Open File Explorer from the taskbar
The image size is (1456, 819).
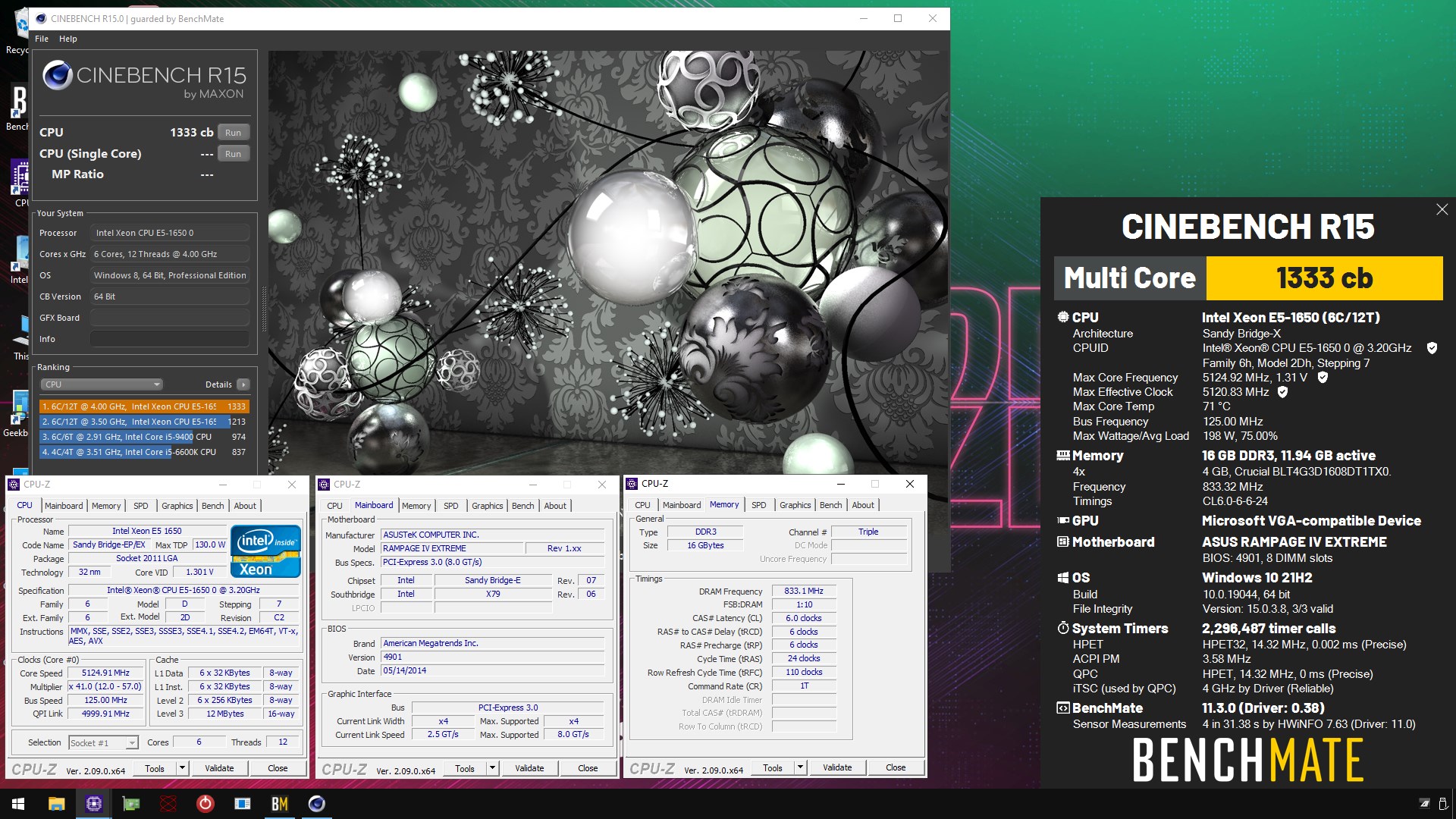coord(56,804)
